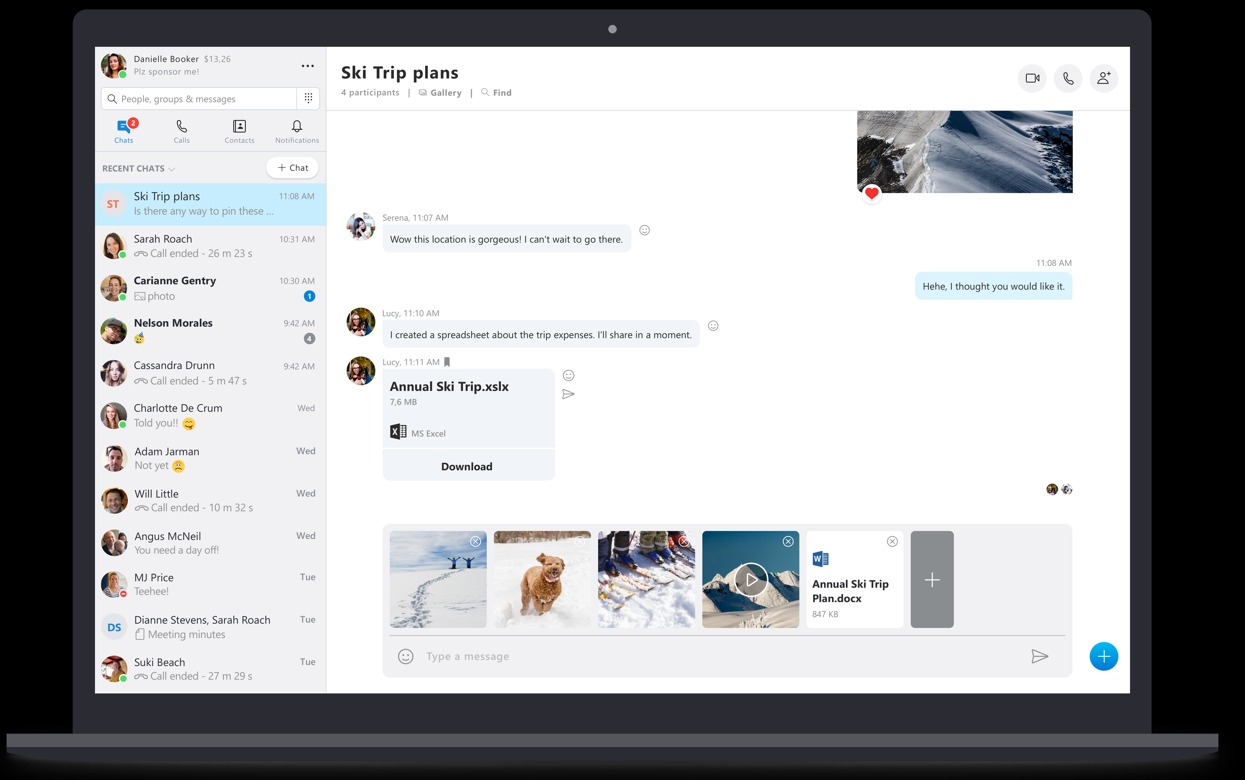Image resolution: width=1245 pixels, height=780 pixels.
Task: Click the new Chat button
Action: click(292, 168)
